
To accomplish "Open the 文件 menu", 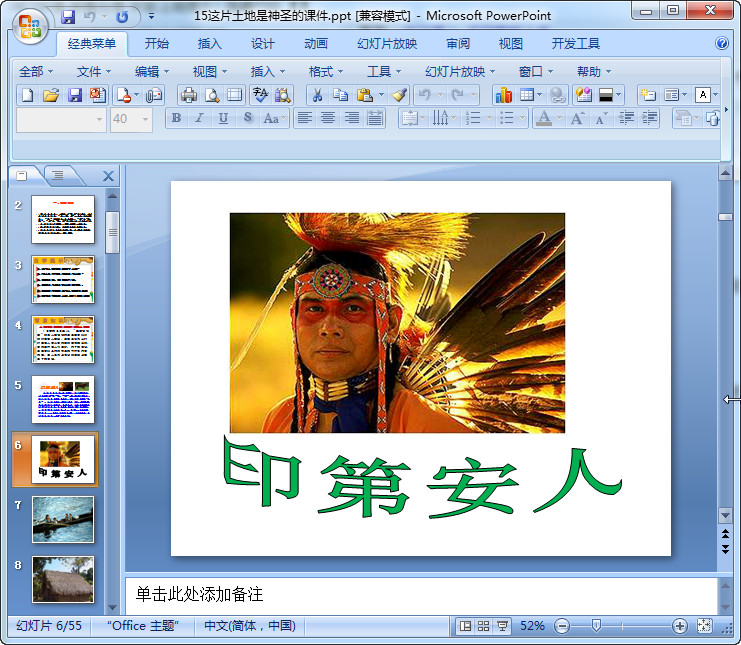I will [x=94, y=72].
